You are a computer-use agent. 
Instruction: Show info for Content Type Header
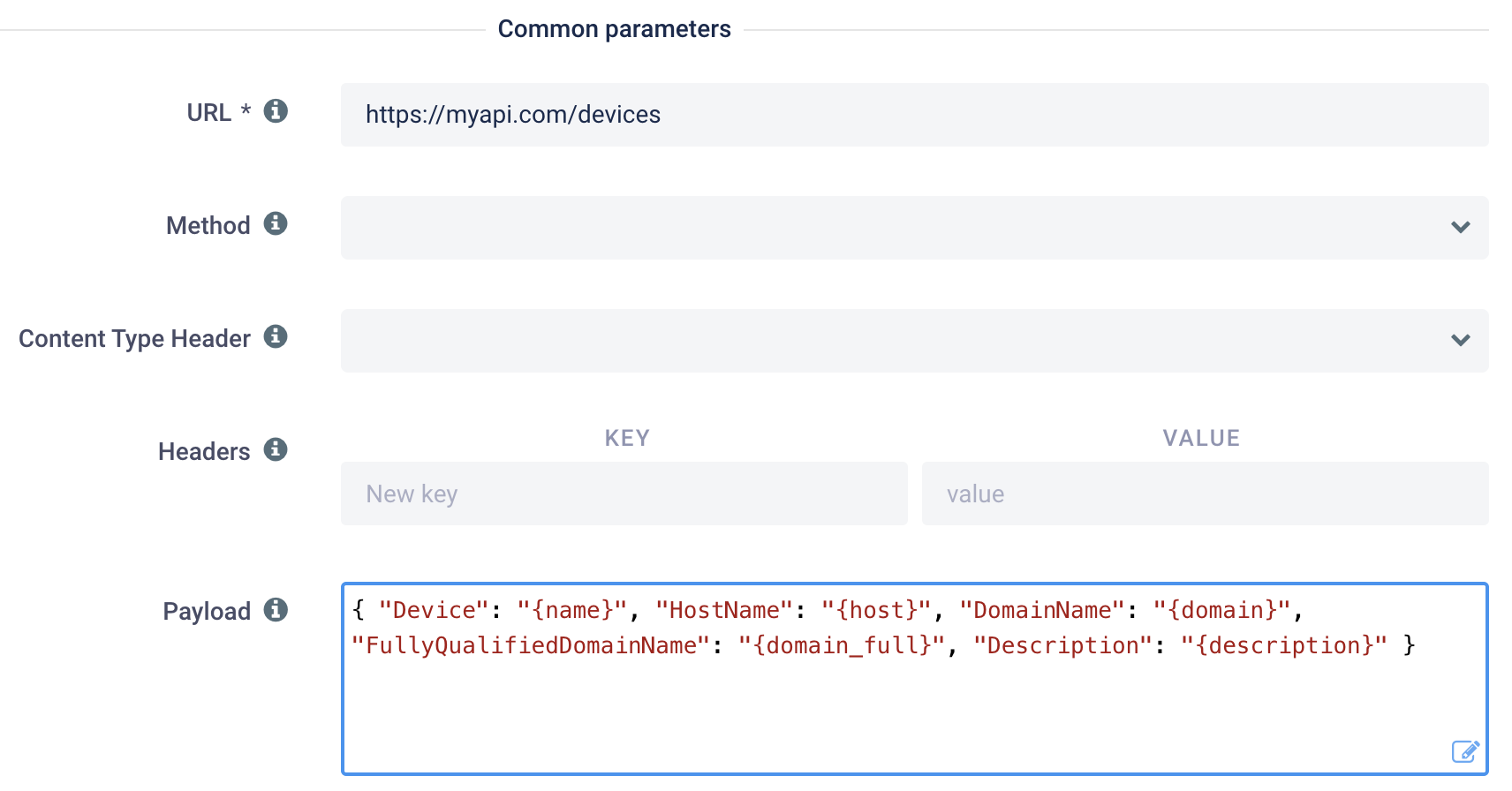(x=276, y=337)
